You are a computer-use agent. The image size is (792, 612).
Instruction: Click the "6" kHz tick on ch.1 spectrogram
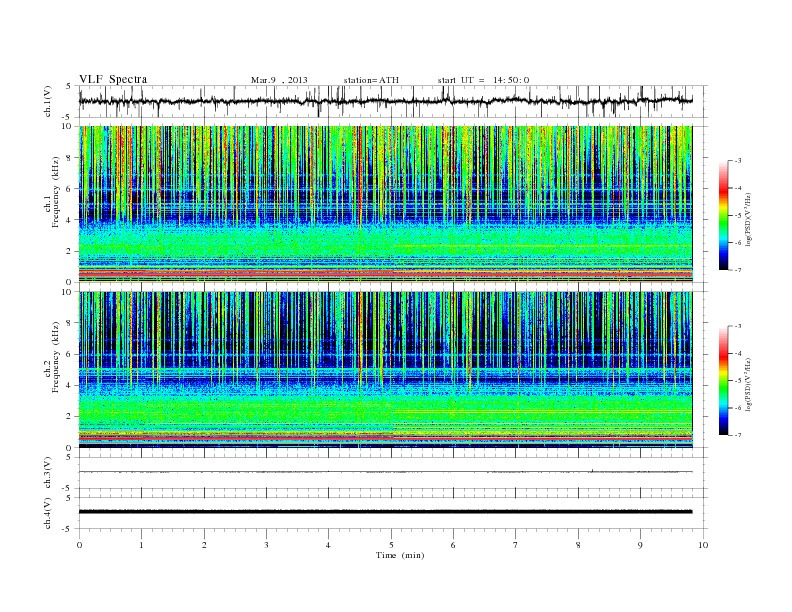tap(69, 189)
